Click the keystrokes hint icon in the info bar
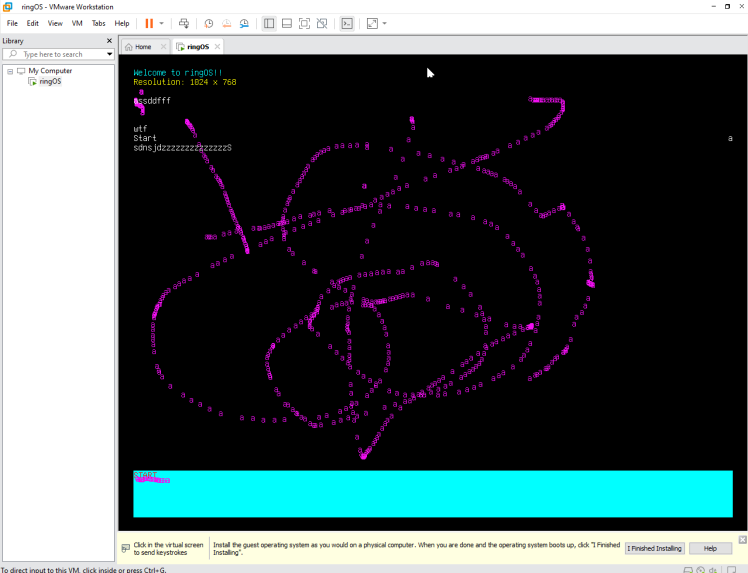 [125, 549]
